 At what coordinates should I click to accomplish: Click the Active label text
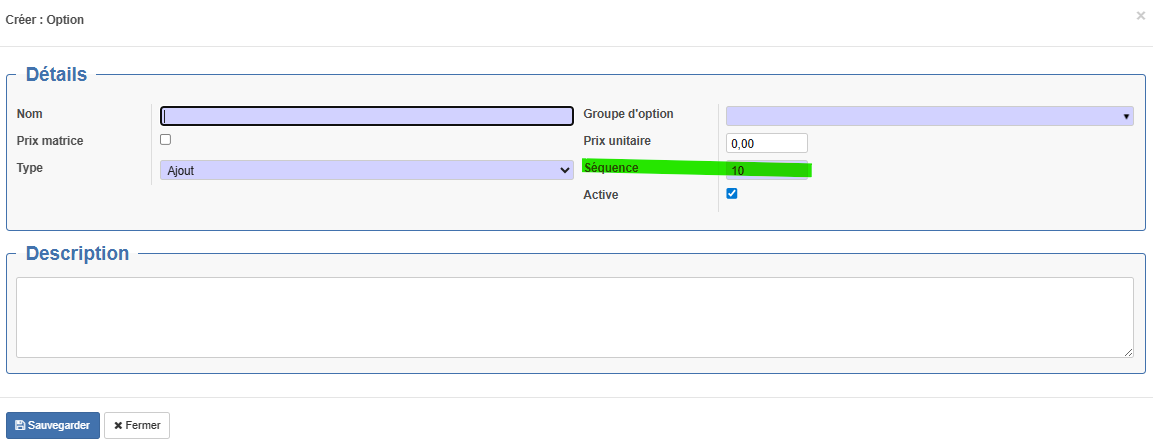(600, 195)
